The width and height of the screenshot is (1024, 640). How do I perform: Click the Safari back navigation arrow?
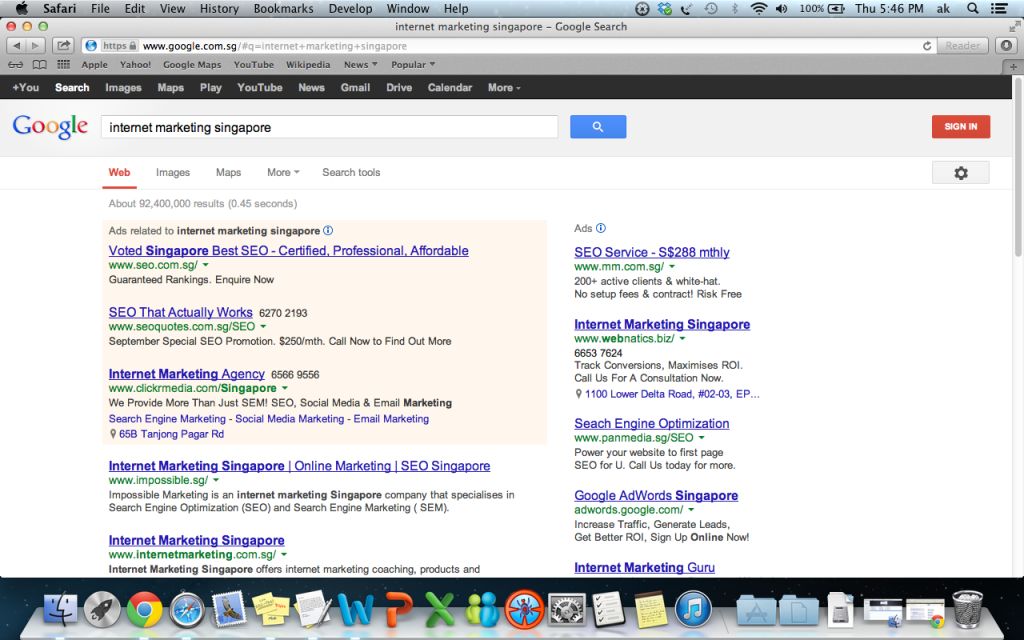tap(16, 46)
